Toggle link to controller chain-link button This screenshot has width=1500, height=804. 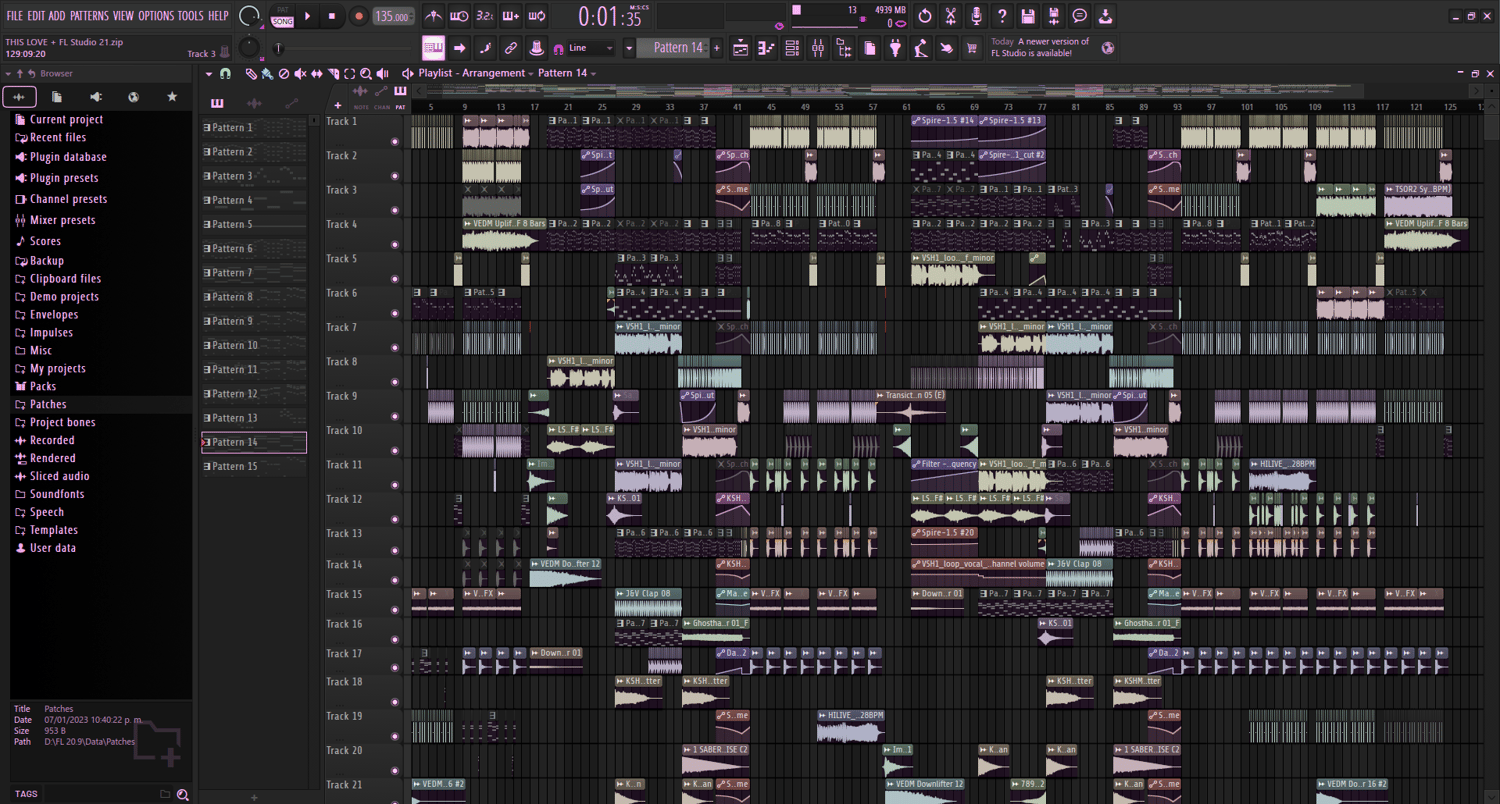511,48
